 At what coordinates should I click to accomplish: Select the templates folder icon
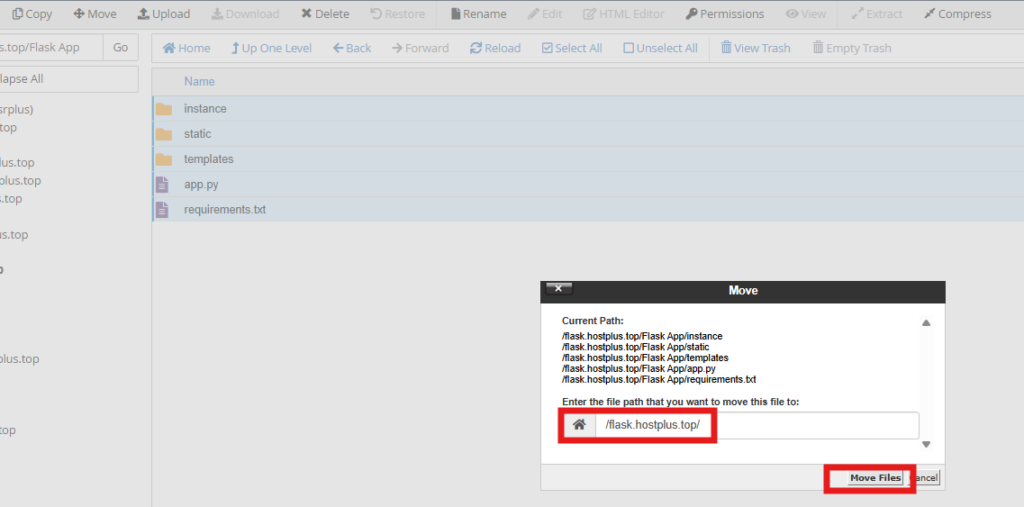[164, 159]
